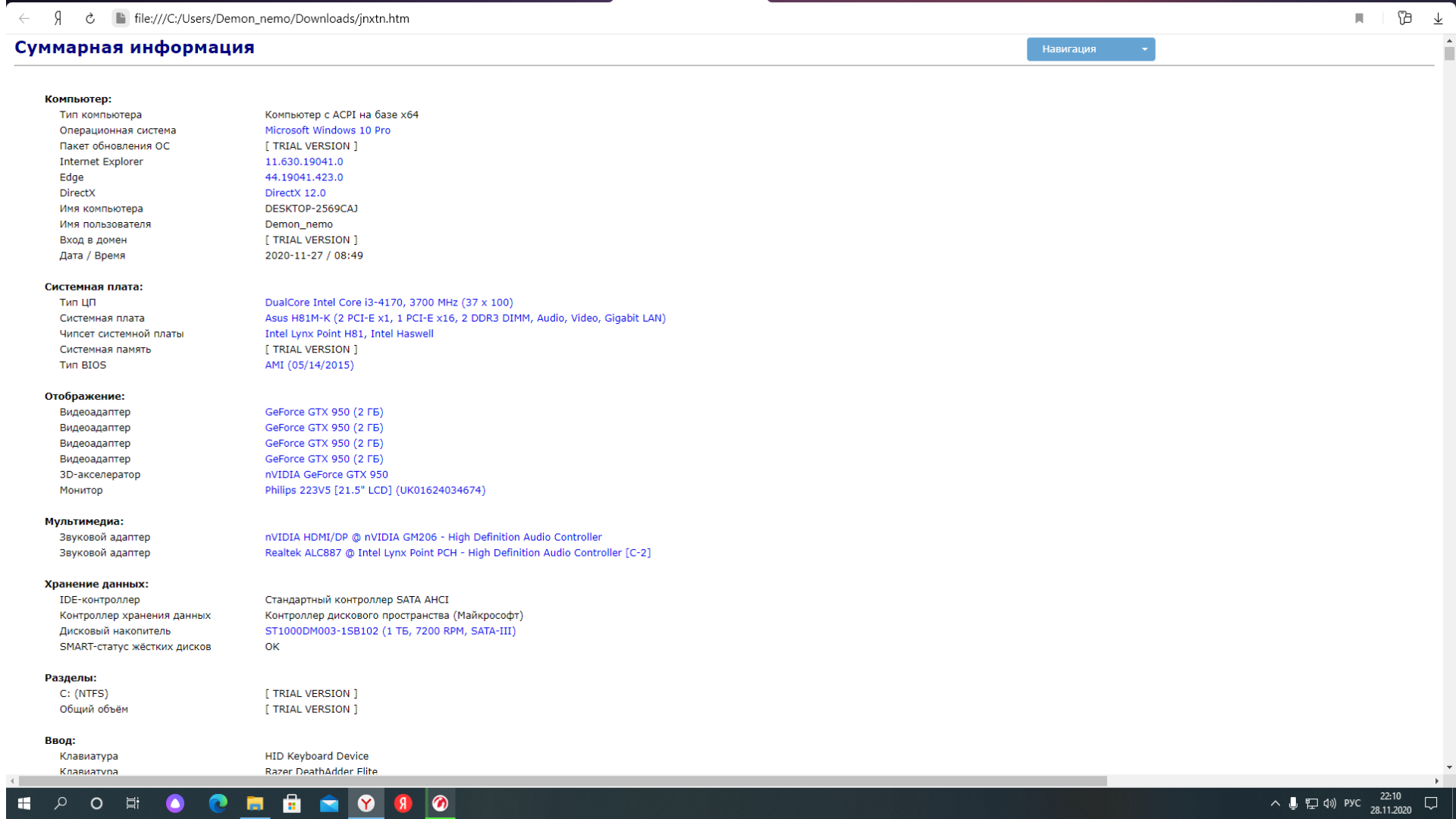Open nVIDIA HDMI/DP audio controller link
The width and height of the screenshot is (1456, 819).
pos(433,538)
